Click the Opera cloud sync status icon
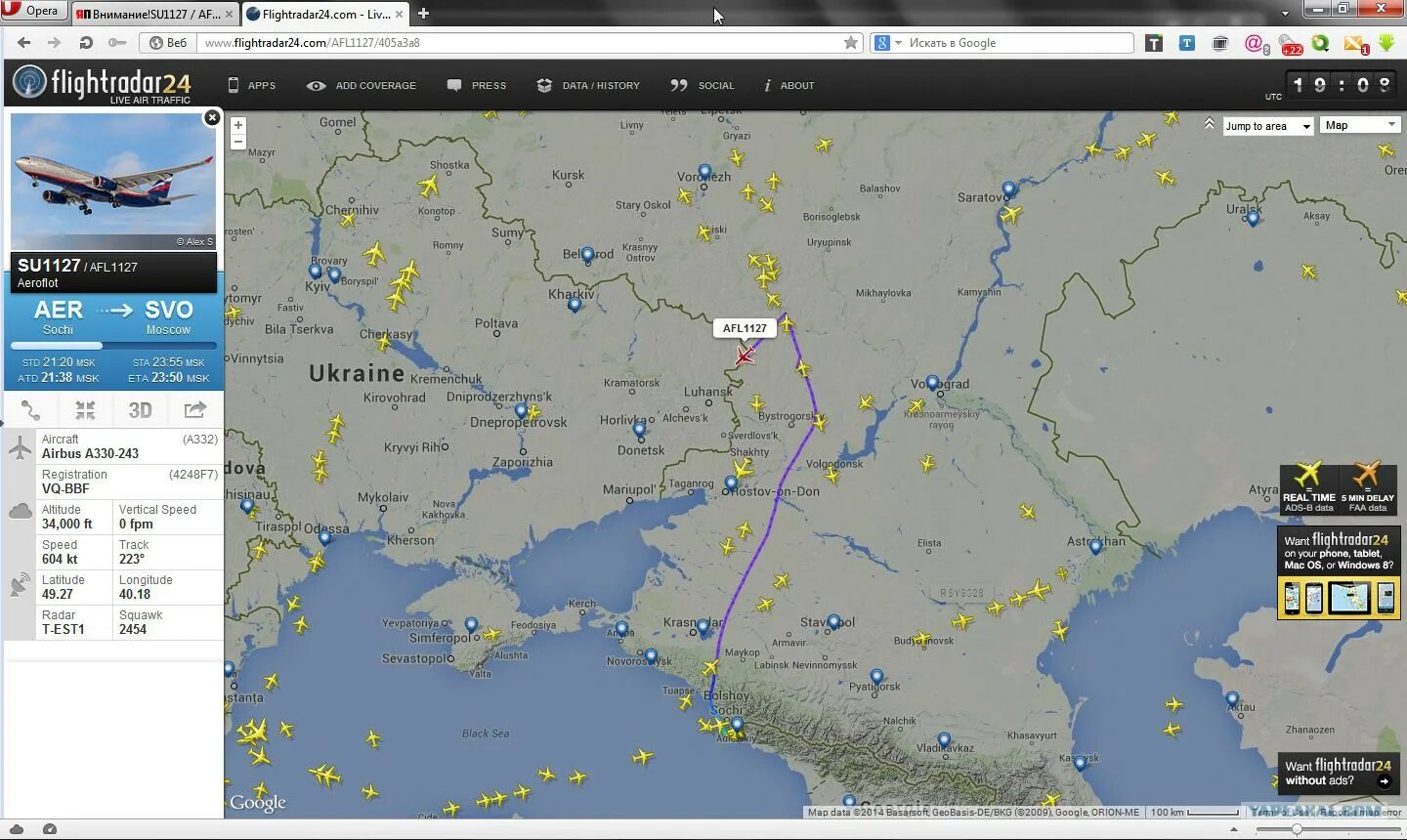The height and width of the screenshot is (840, 1407). pos(17,829)
